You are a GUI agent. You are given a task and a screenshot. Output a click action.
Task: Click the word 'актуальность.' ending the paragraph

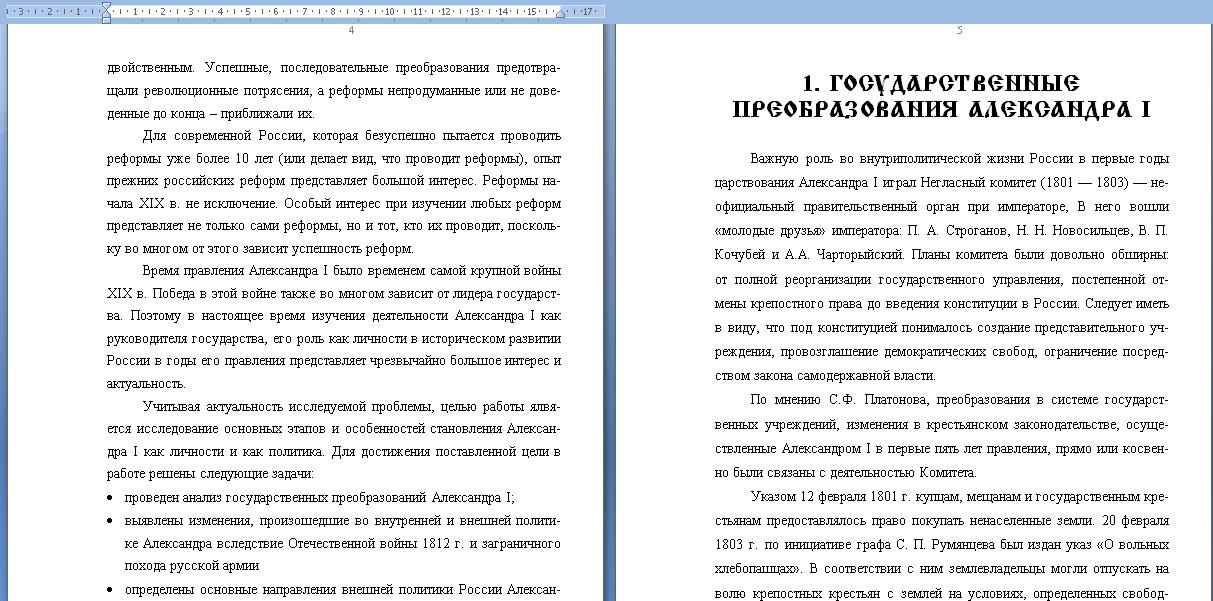(x=146, y=384)
